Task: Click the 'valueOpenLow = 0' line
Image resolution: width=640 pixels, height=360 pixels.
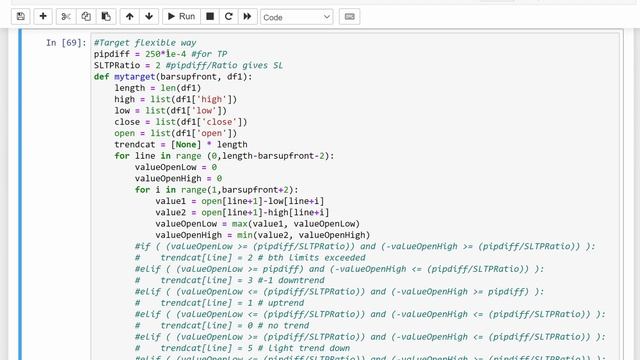Action: (176, 167)
